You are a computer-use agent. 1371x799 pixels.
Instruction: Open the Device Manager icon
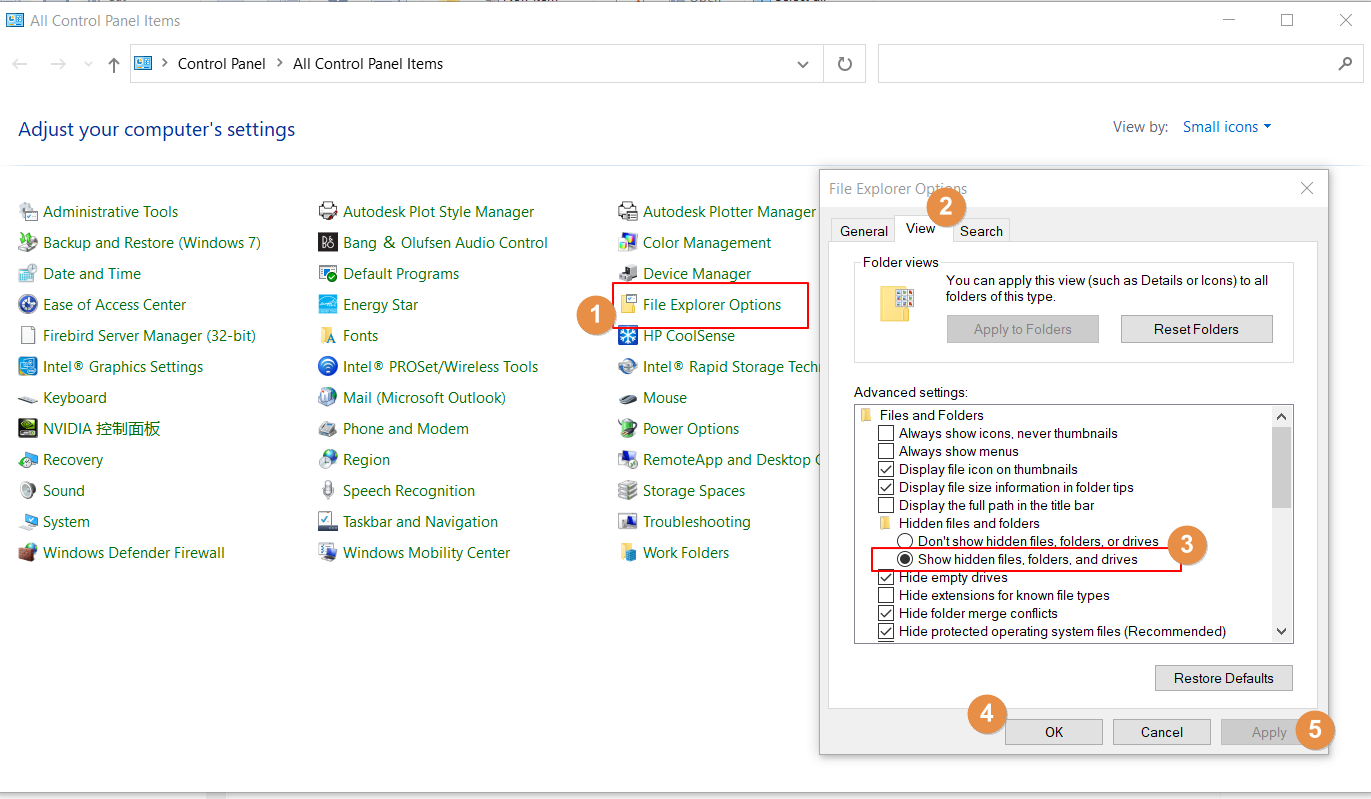pyautogui.click(x=628, y=274)
